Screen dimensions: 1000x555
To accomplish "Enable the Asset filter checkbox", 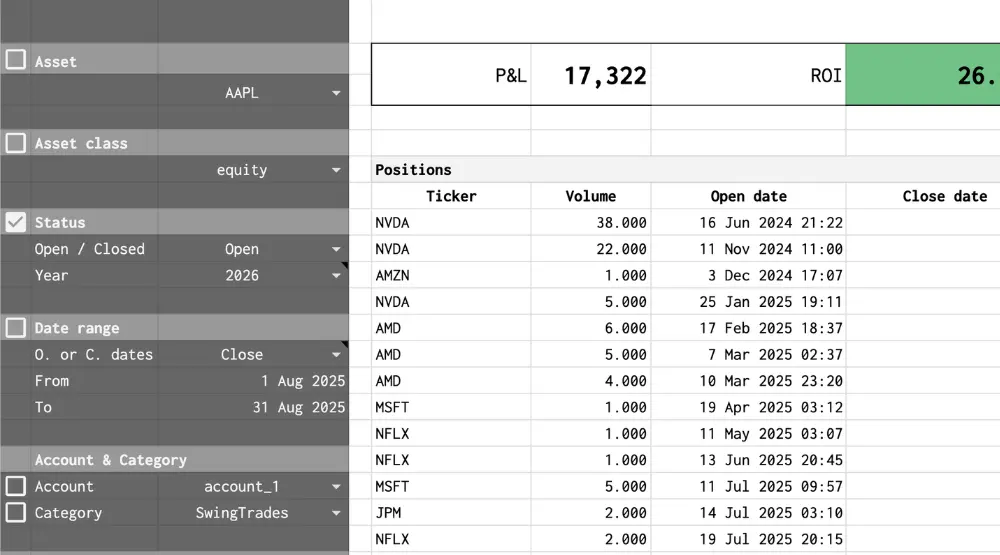I will click(15, 60).
